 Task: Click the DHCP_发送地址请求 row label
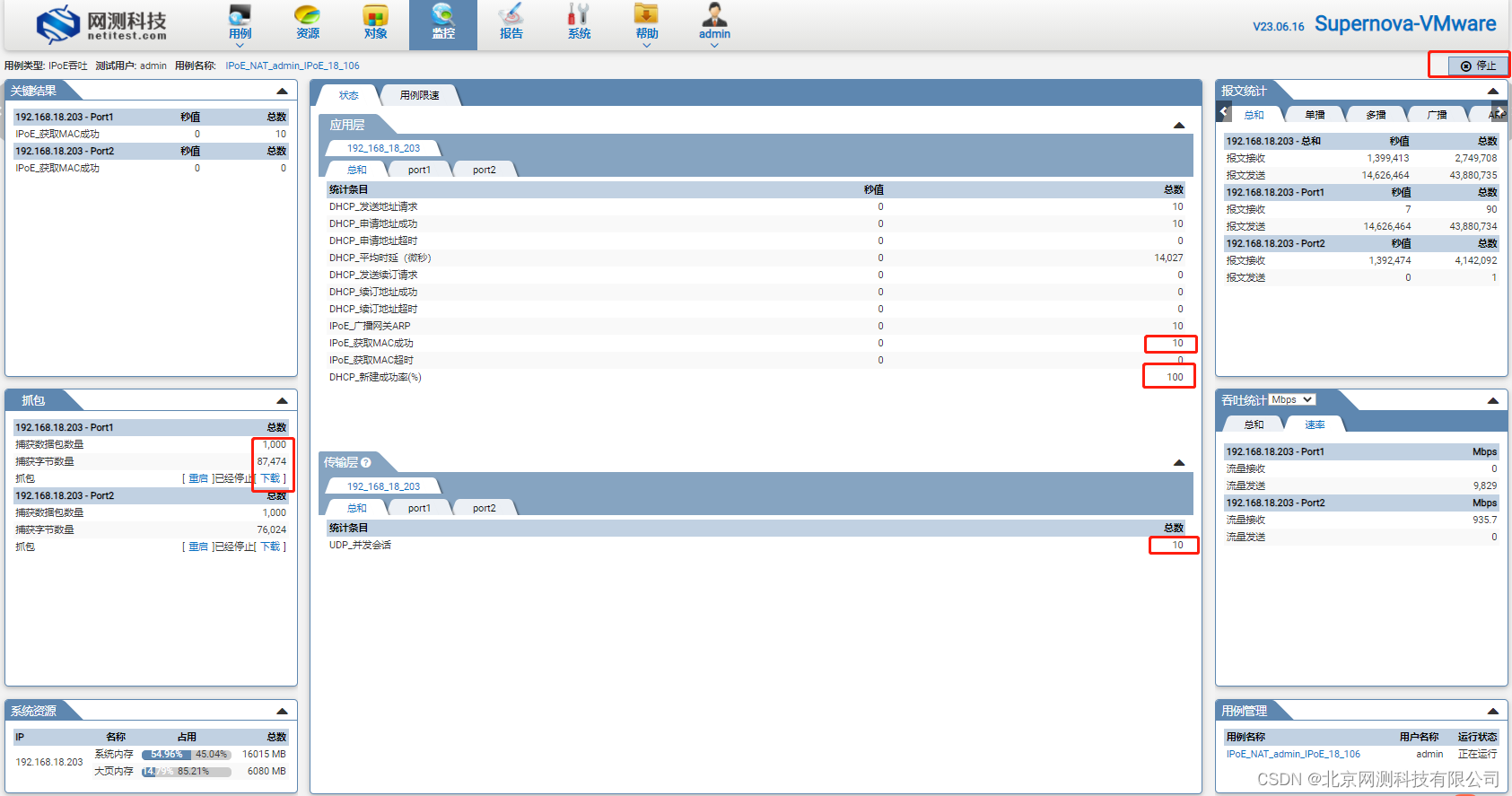click(373, 206)
